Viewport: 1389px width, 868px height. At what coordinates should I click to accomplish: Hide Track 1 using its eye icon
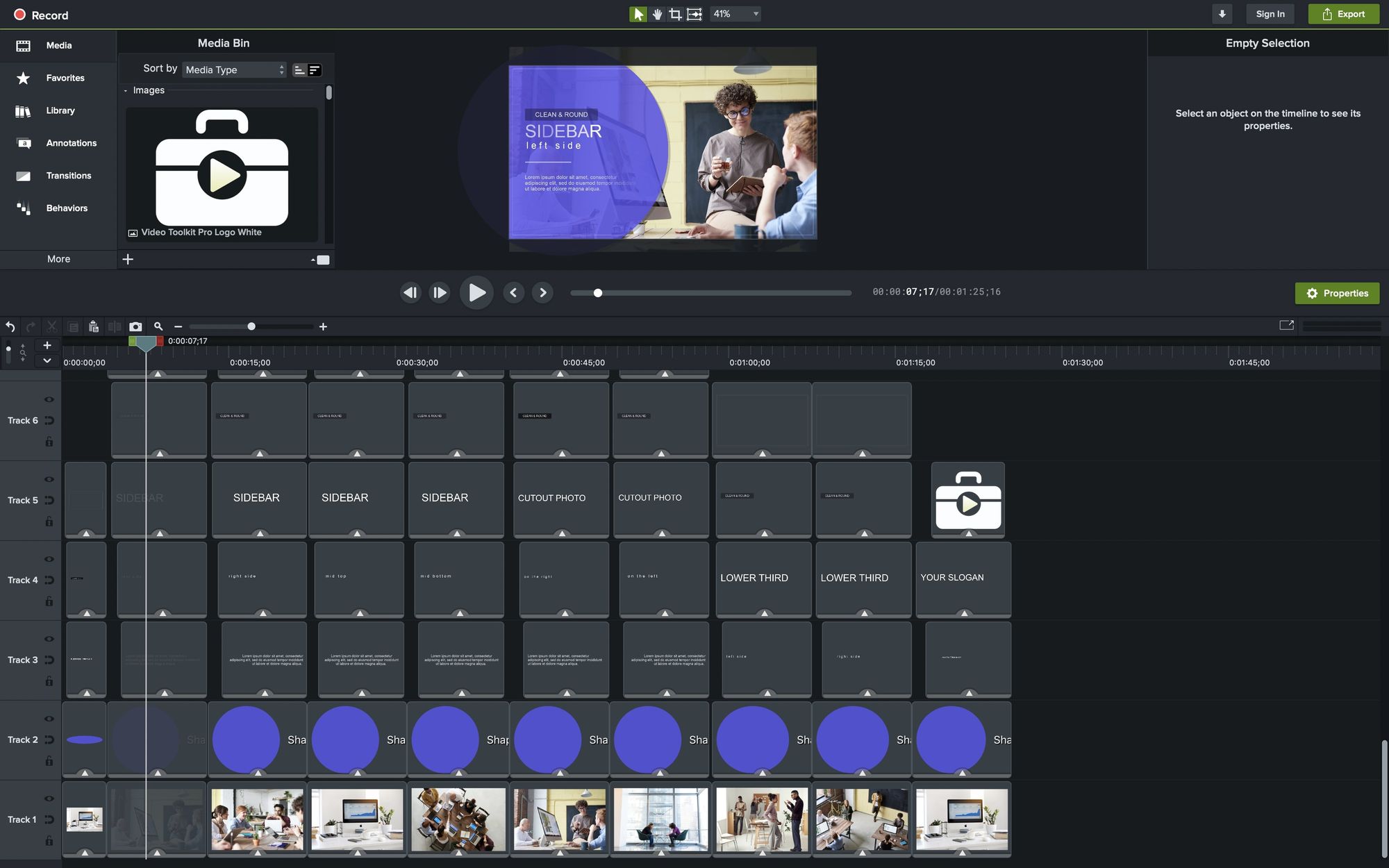(49, 799)
